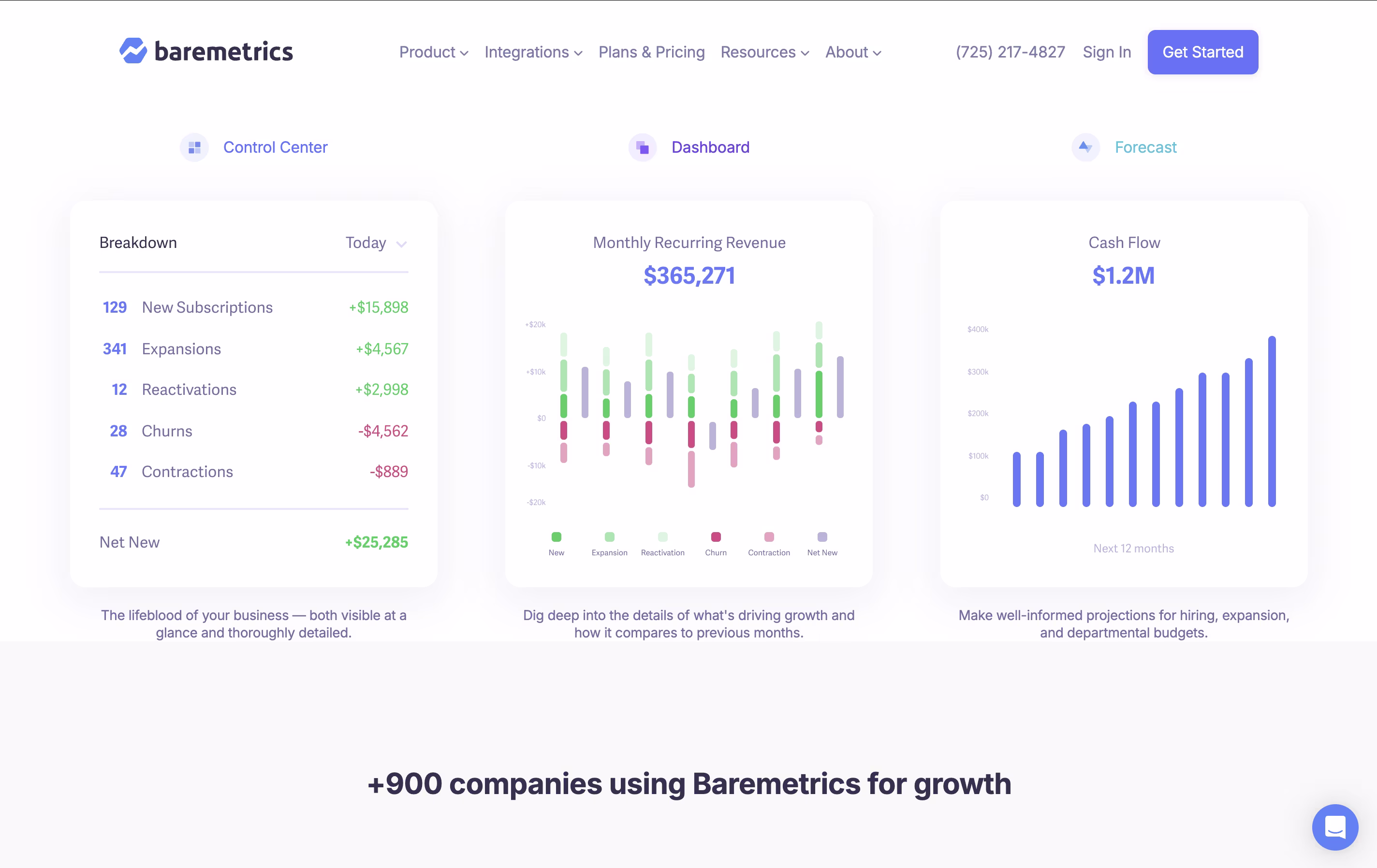Click the $1.2M cash flow figure
1377x868 pixels.
pyautogui.click(x=1123, y=276)
